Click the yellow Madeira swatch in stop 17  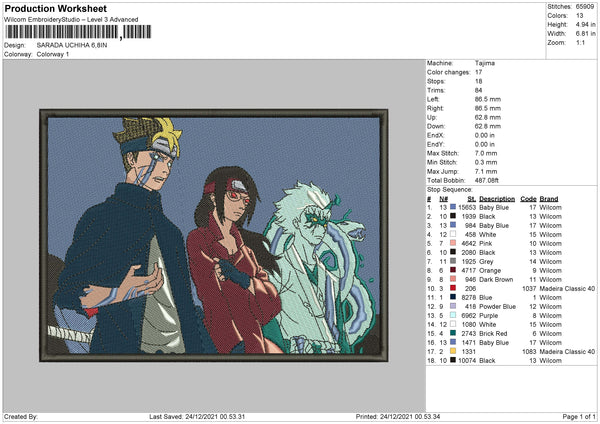453,351
